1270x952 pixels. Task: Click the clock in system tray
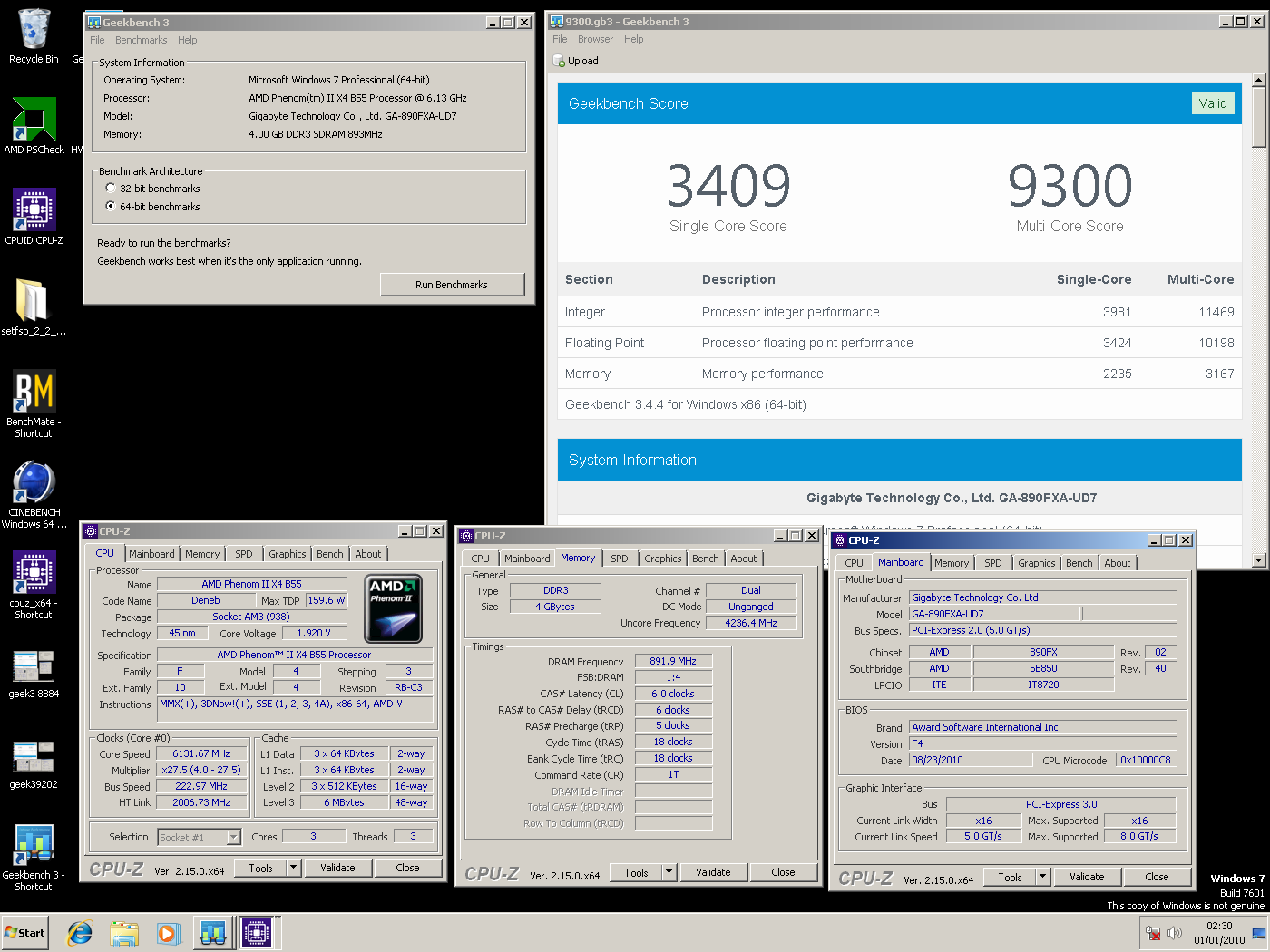tap(1219, 933)
